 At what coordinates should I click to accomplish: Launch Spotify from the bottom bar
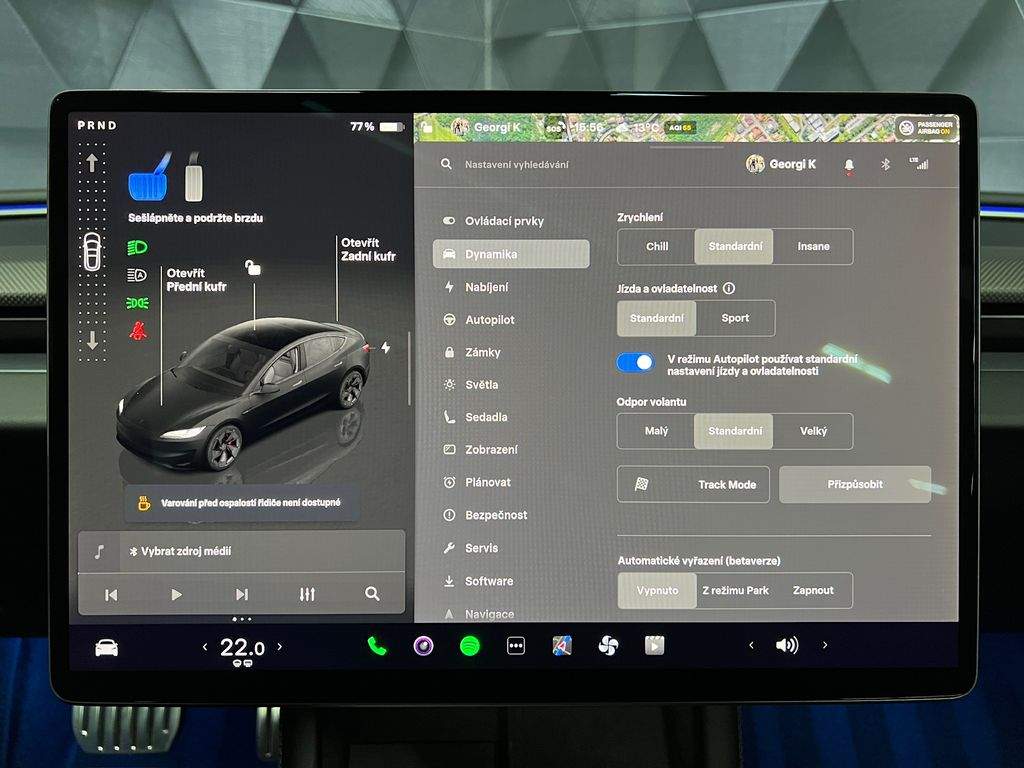click(470, 646)
